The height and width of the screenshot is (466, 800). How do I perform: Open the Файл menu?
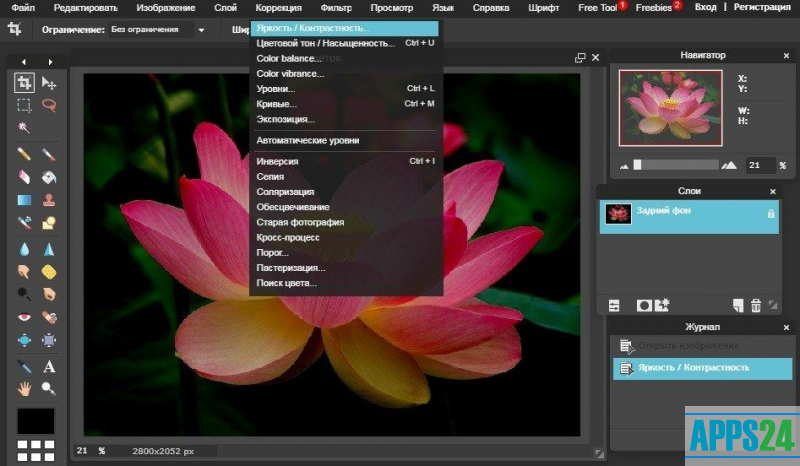(23, 8)
